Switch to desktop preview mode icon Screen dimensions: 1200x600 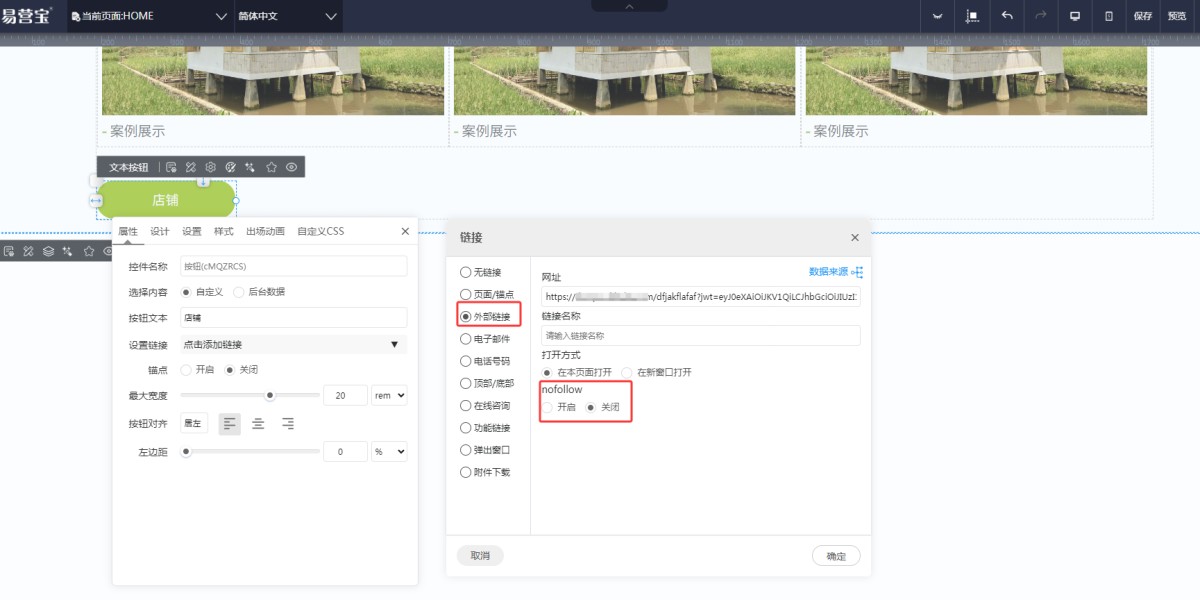(1075, 16)
